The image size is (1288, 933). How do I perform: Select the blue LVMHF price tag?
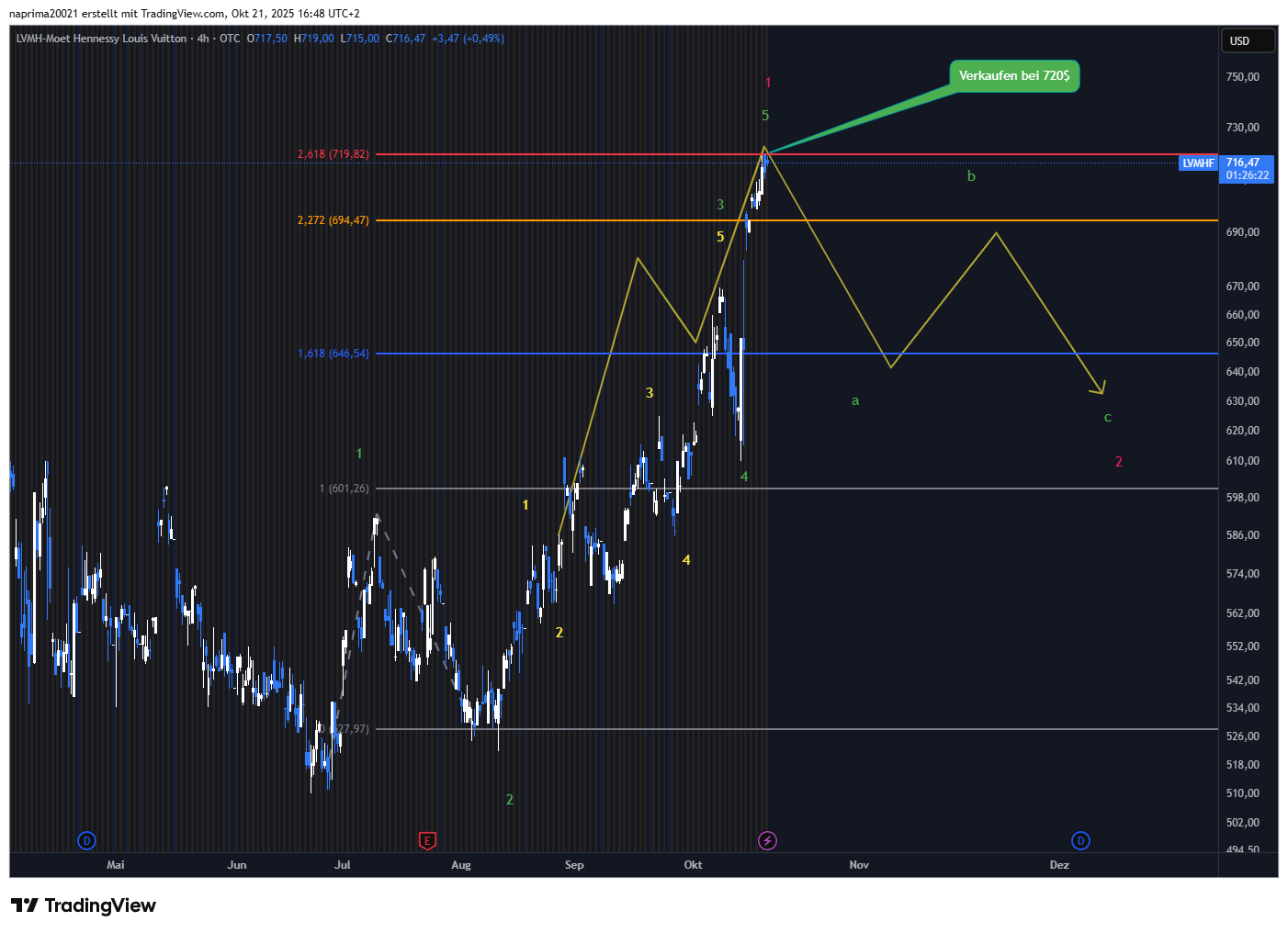coord(1198,163)
